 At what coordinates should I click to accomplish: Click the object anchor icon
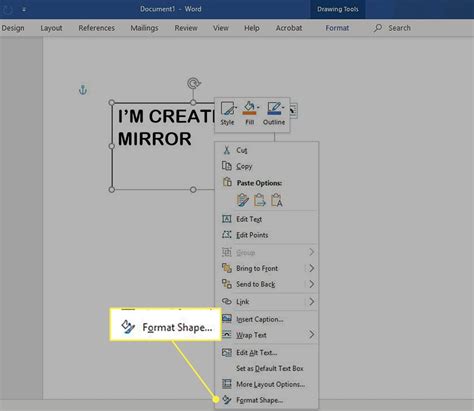pos(83,90)
